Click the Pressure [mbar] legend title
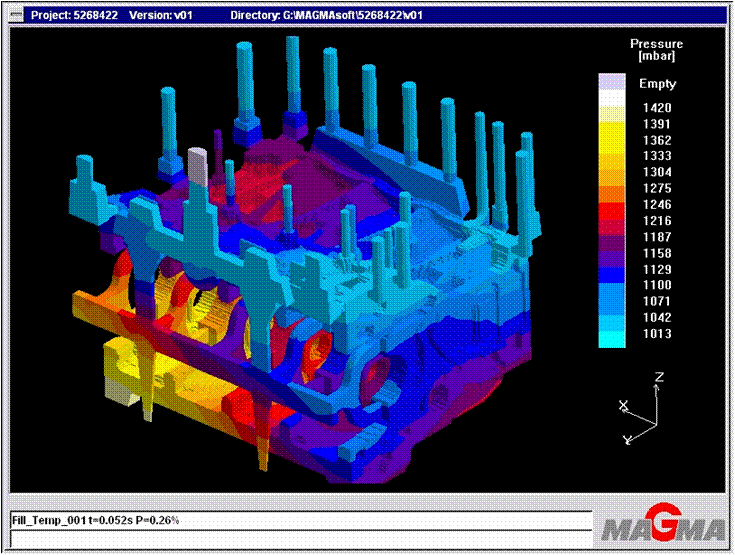735x555 pixels. [656, 50]
